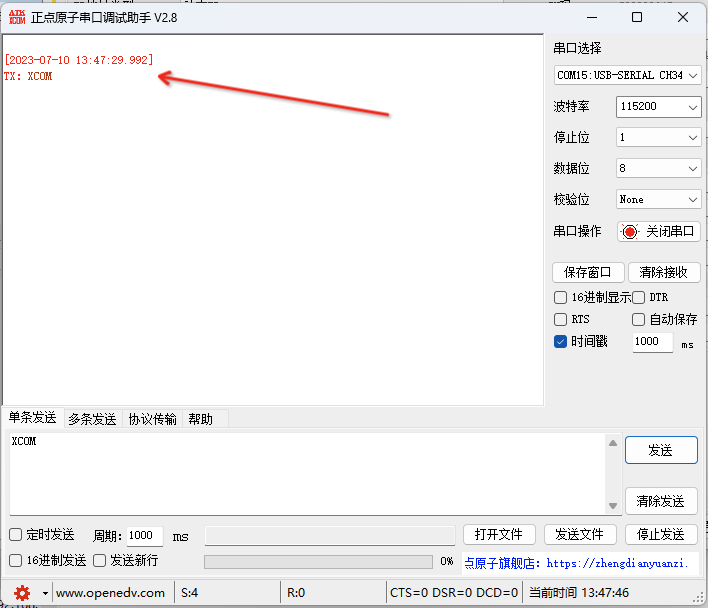Click the 发送文件 send file button

coord(580,535)
